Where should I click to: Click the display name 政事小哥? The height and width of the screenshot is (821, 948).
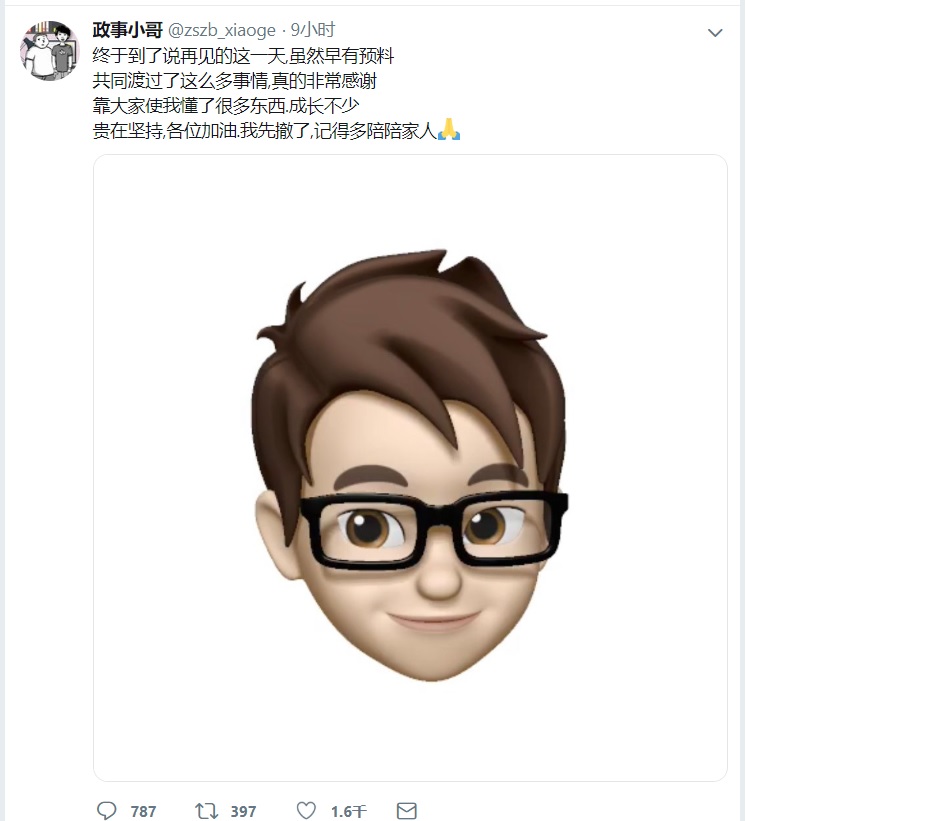coord(128,30)
